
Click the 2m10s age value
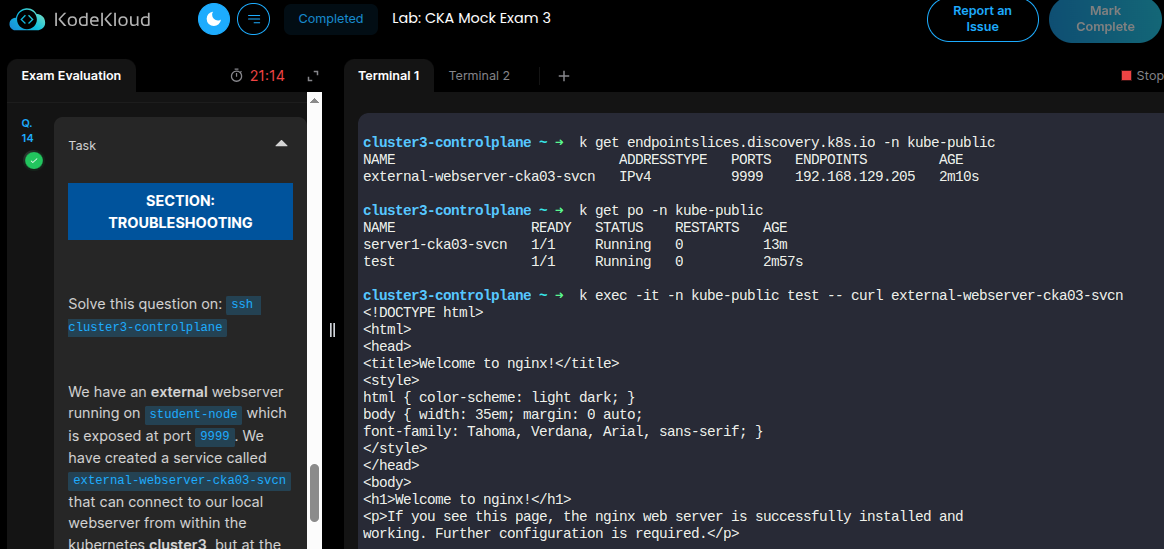point(958,177)
